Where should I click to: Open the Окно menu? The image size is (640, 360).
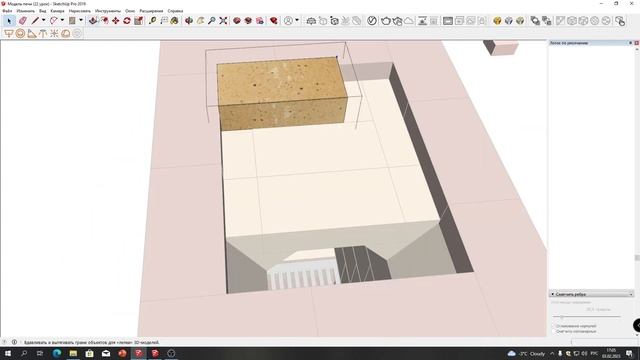click(x=130, y=11)
